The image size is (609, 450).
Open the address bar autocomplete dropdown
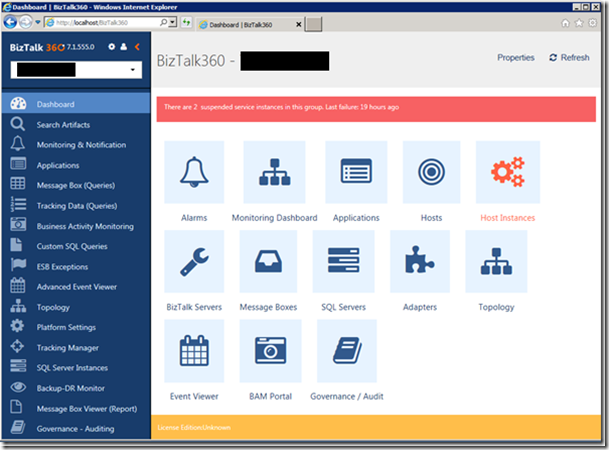173,23
